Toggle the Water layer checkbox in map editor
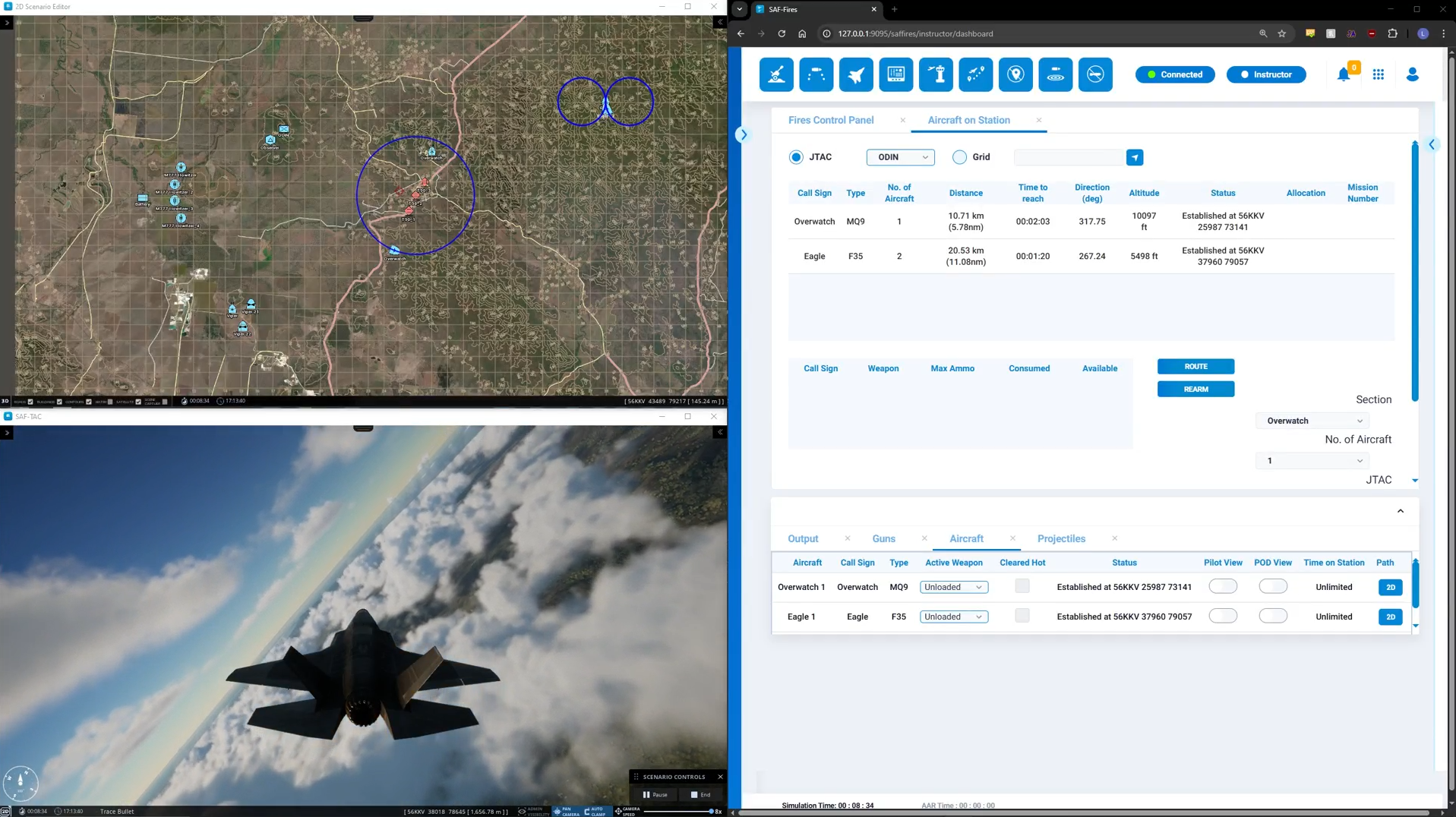Screen dimensions: 1456x817 110,402
